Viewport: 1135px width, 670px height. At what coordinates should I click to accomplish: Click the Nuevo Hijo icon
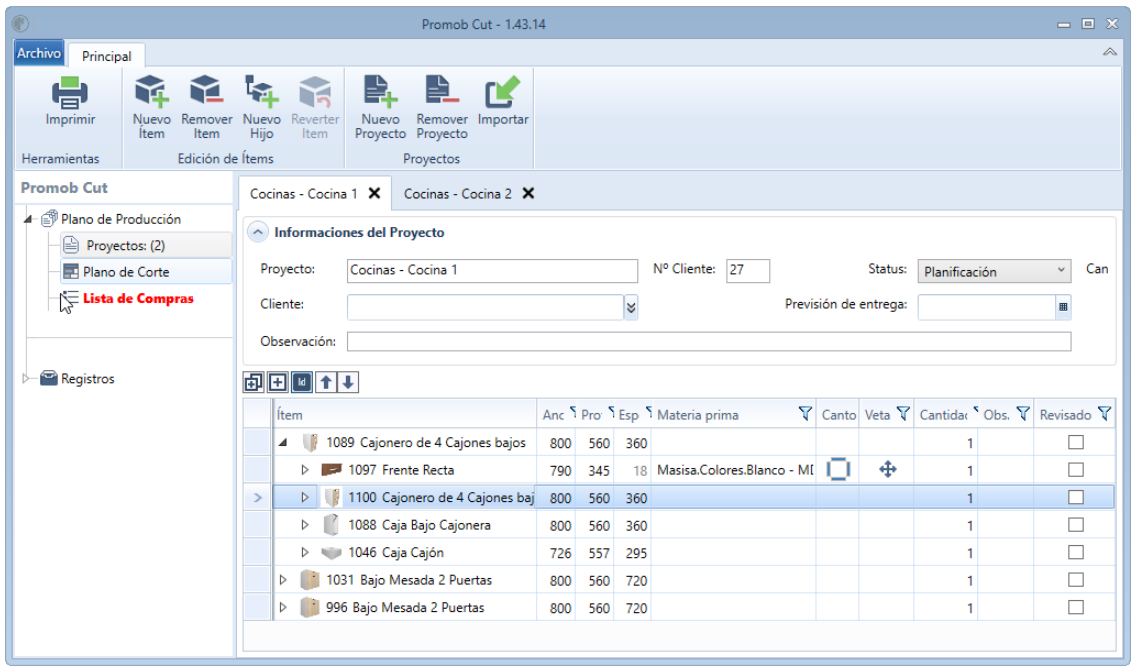(x=261, y=92)
